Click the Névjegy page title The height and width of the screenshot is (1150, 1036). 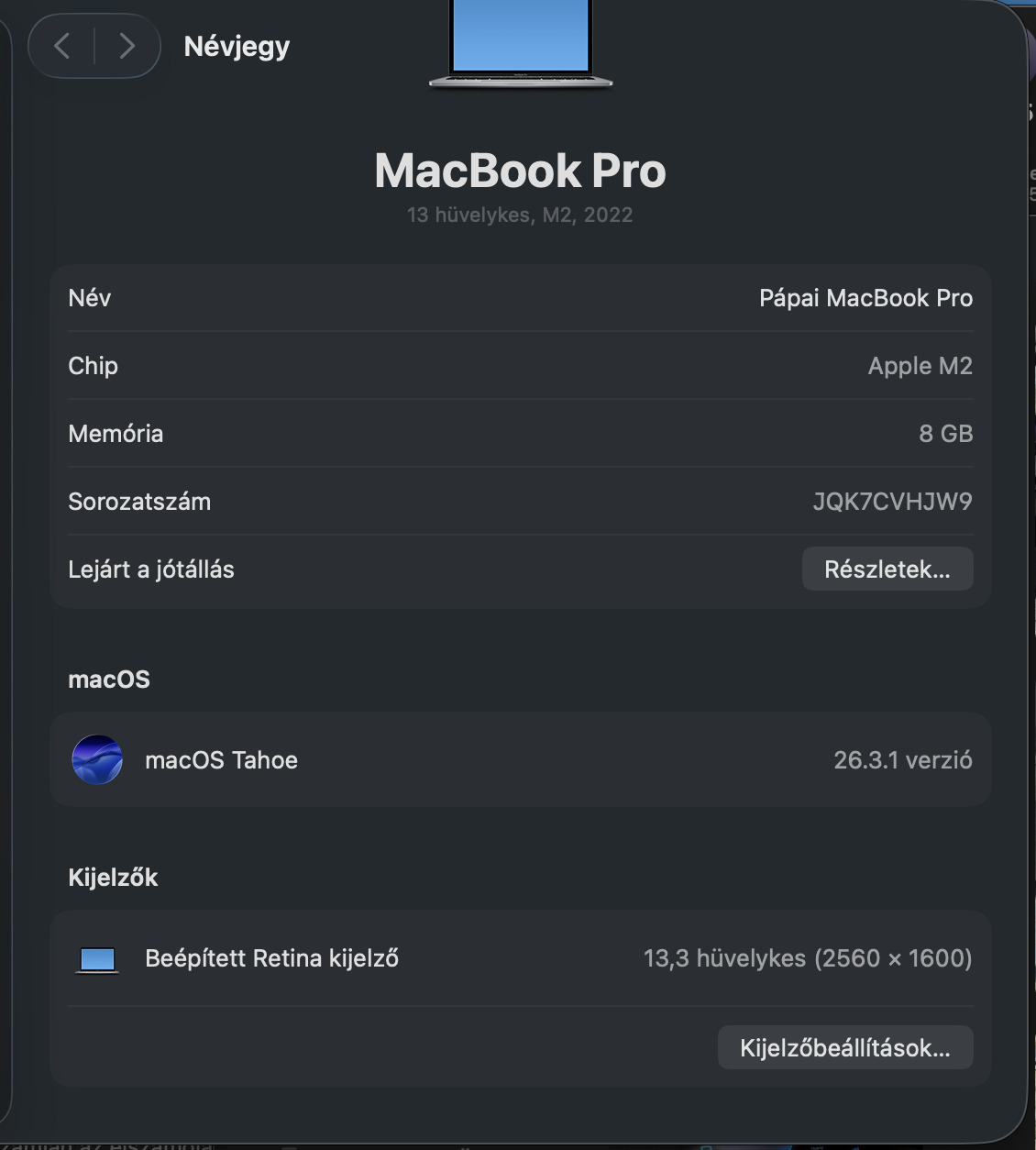point(237,46)
